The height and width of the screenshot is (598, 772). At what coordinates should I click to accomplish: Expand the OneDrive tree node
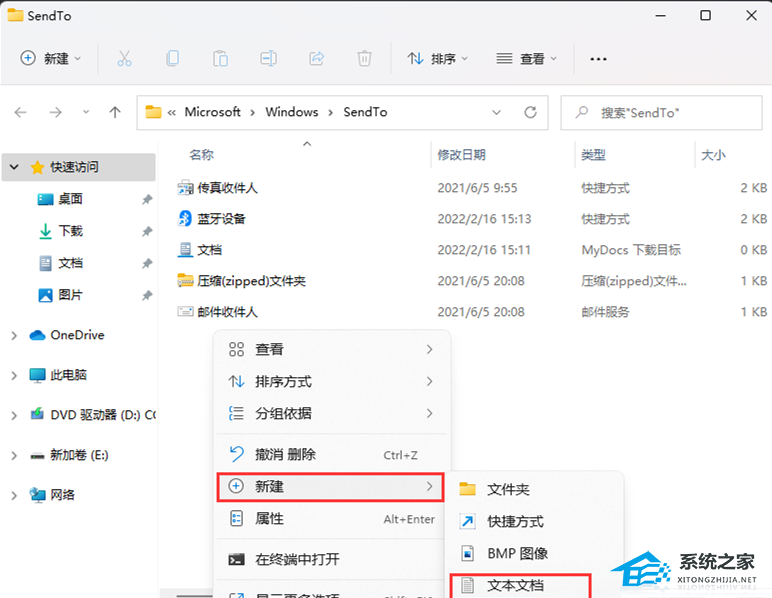point(14,336)
